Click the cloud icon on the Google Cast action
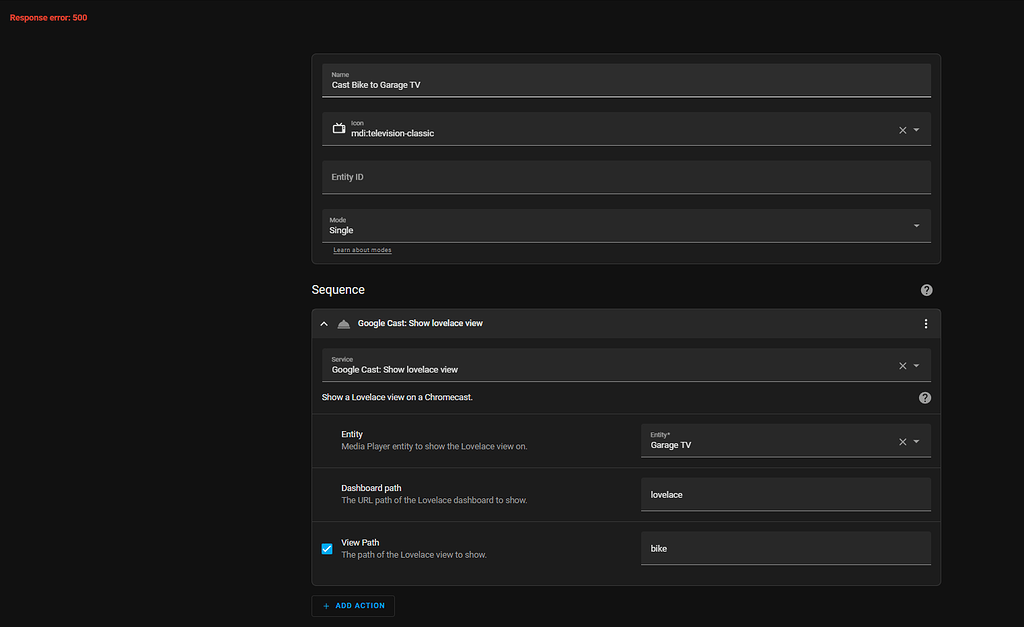 [x=343, y=323]
